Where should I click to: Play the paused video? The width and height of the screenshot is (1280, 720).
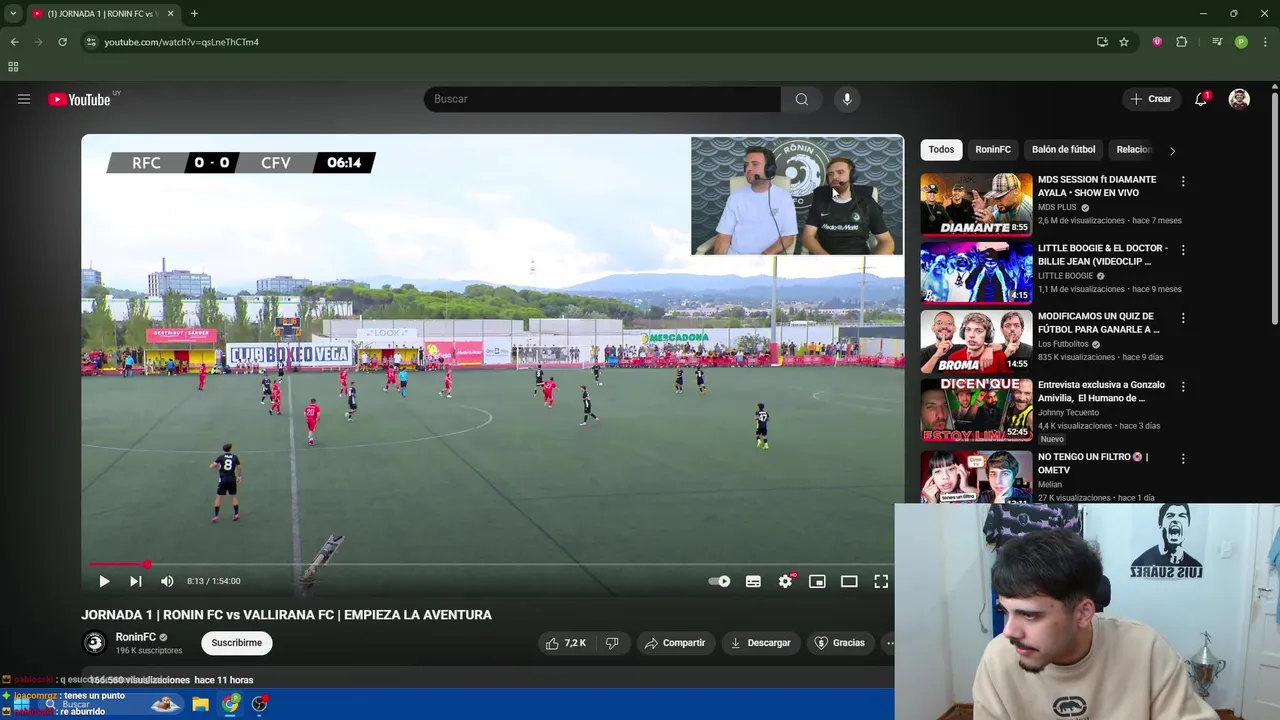point(104,581)
